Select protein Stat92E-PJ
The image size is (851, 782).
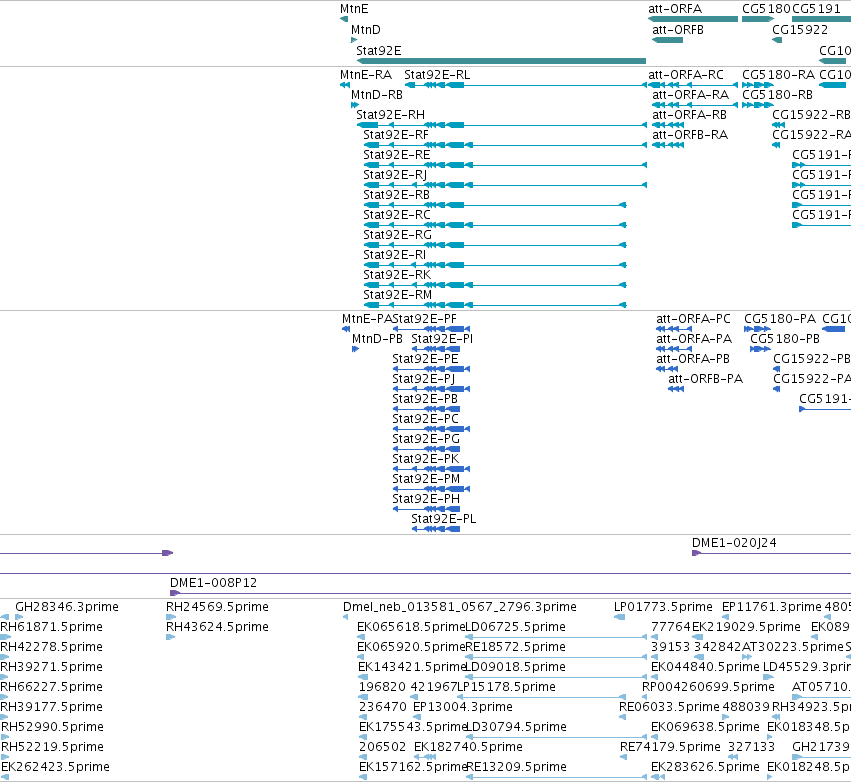[423, 379]
